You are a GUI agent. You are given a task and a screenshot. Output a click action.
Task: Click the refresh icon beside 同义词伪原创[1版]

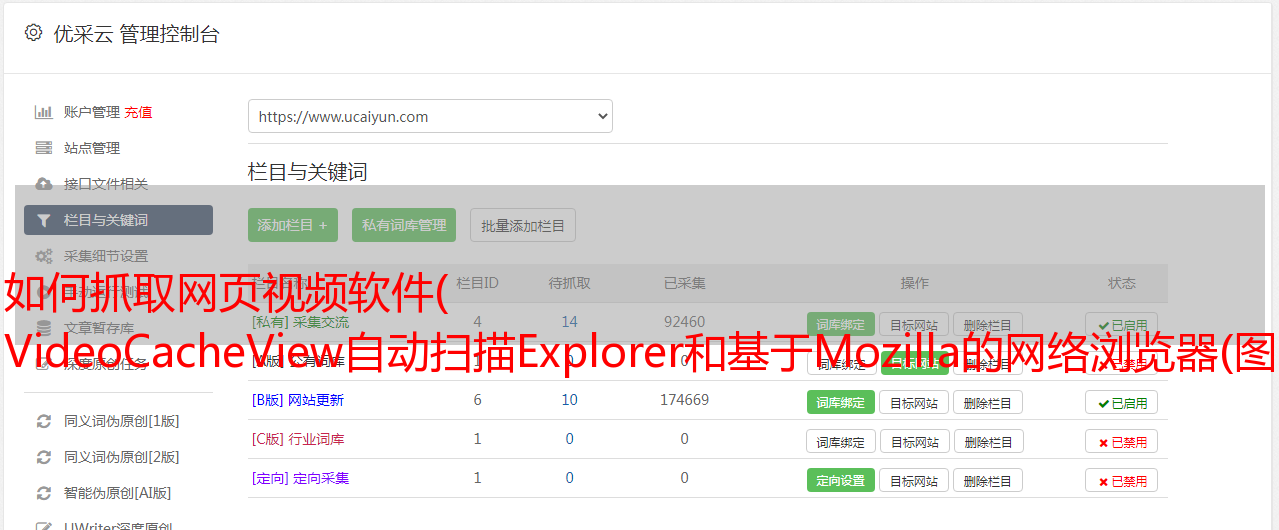pyautogui.click(x=43, y=421)
